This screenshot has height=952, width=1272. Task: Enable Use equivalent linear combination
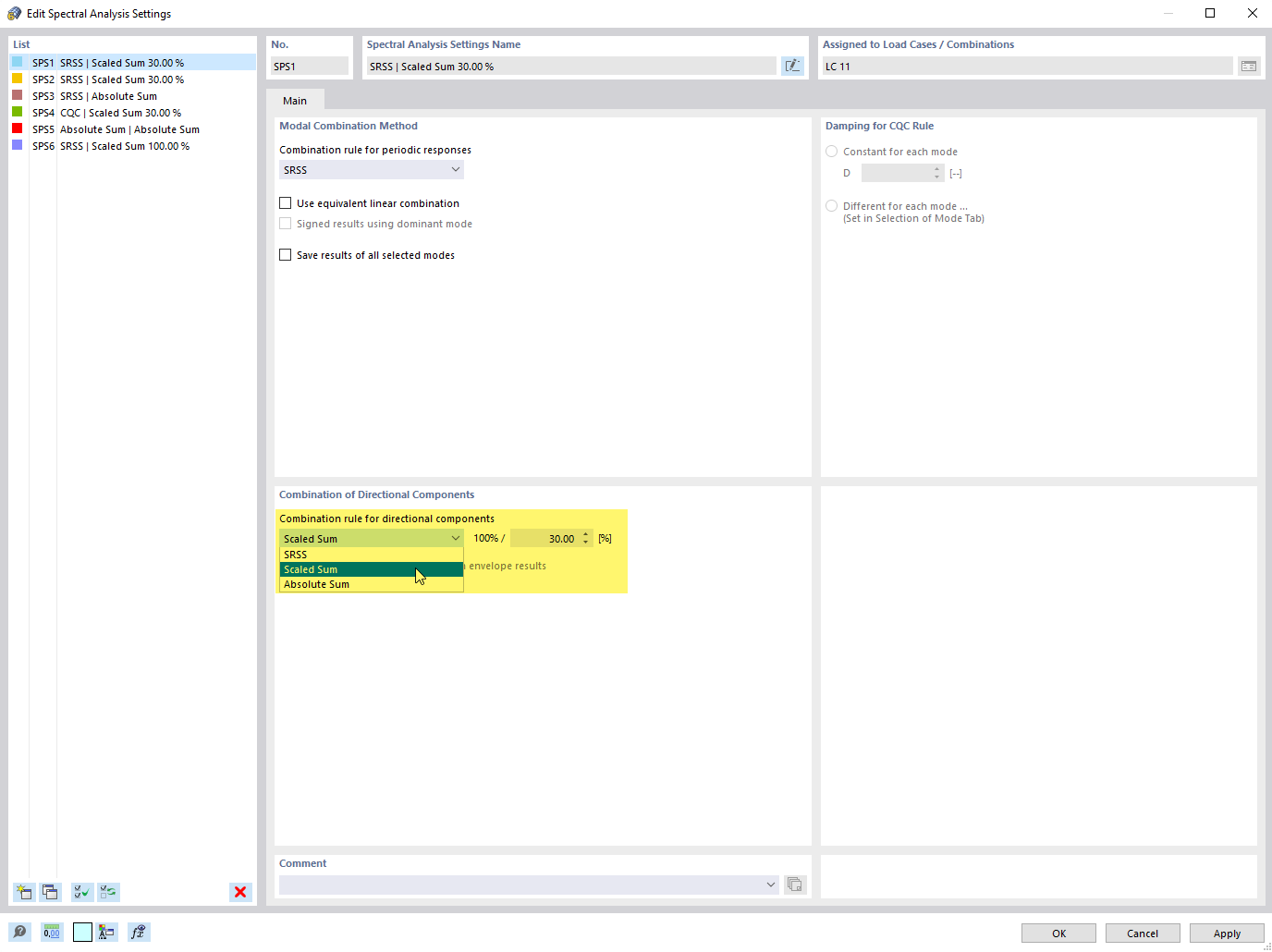coord(286,203)
